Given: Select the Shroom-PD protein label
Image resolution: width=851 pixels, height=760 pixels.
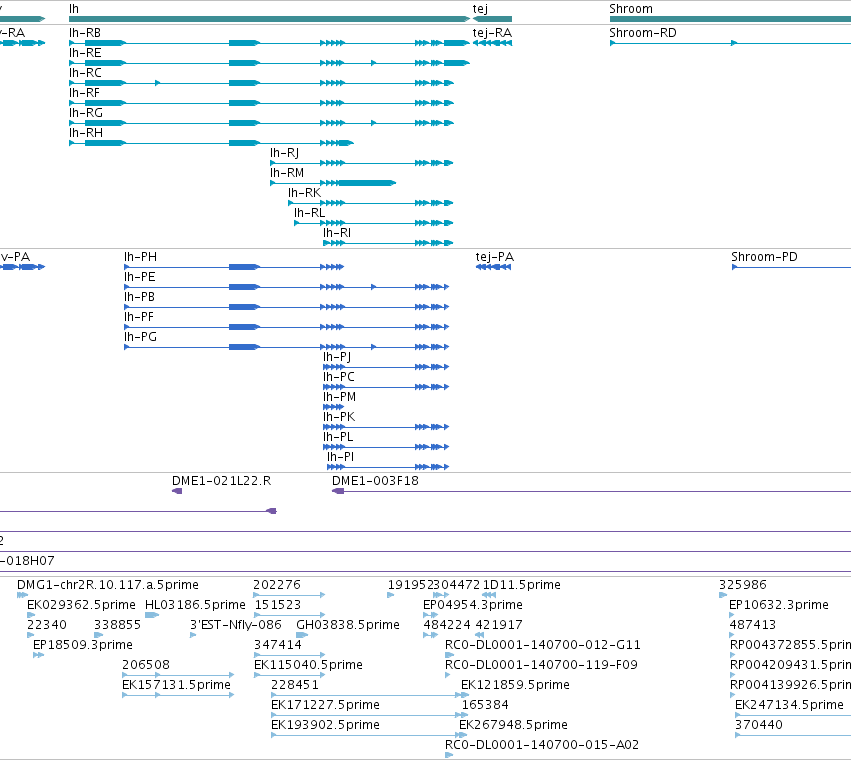Looking at the screenshot, I should click(x=764, y=257).
